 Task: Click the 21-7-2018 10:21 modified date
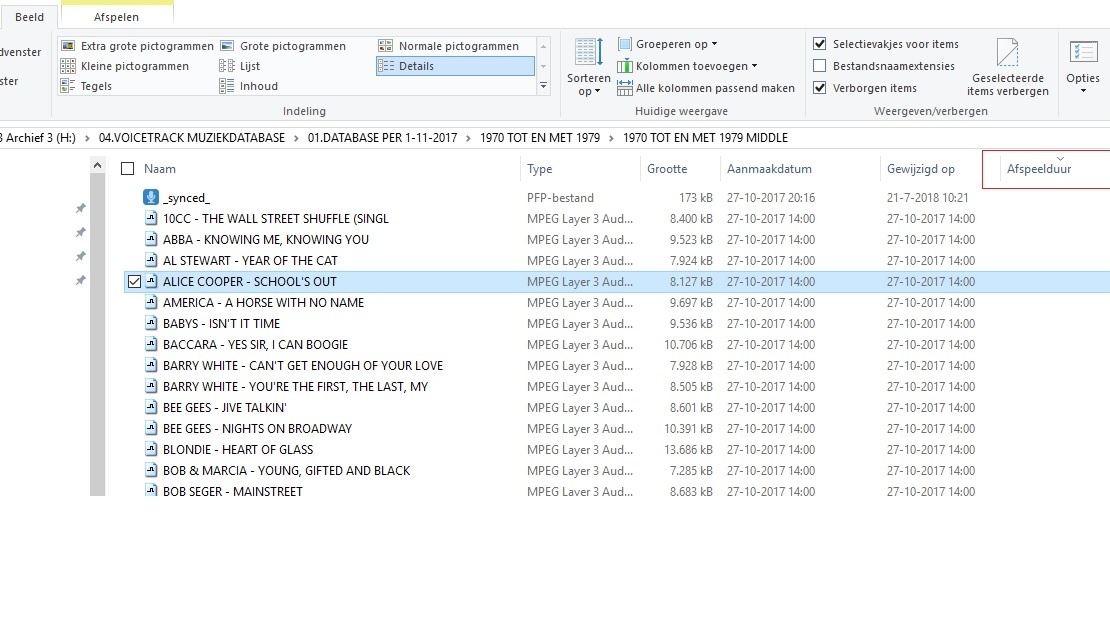927,197
